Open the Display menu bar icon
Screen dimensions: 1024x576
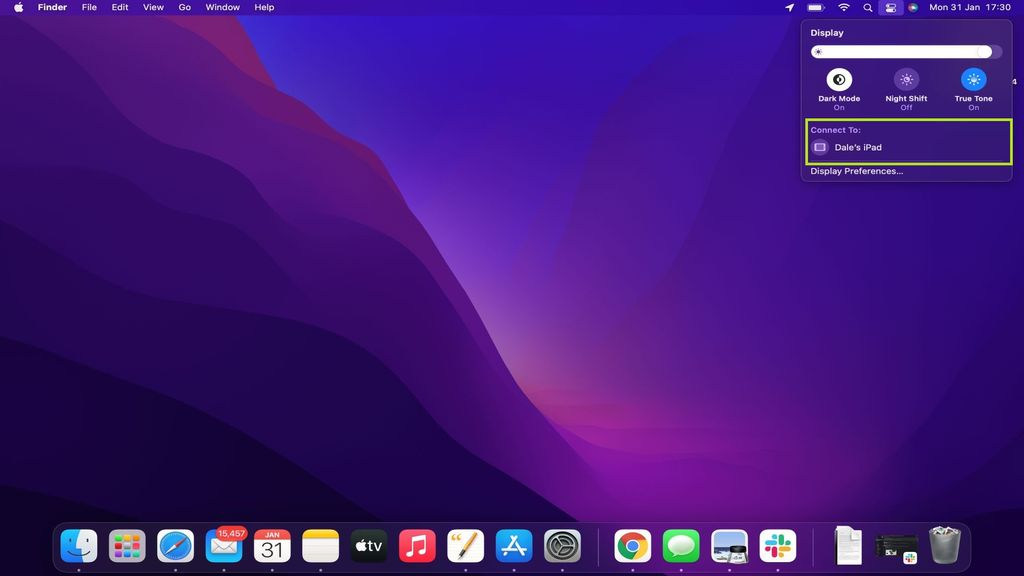[x=890, y=7]
